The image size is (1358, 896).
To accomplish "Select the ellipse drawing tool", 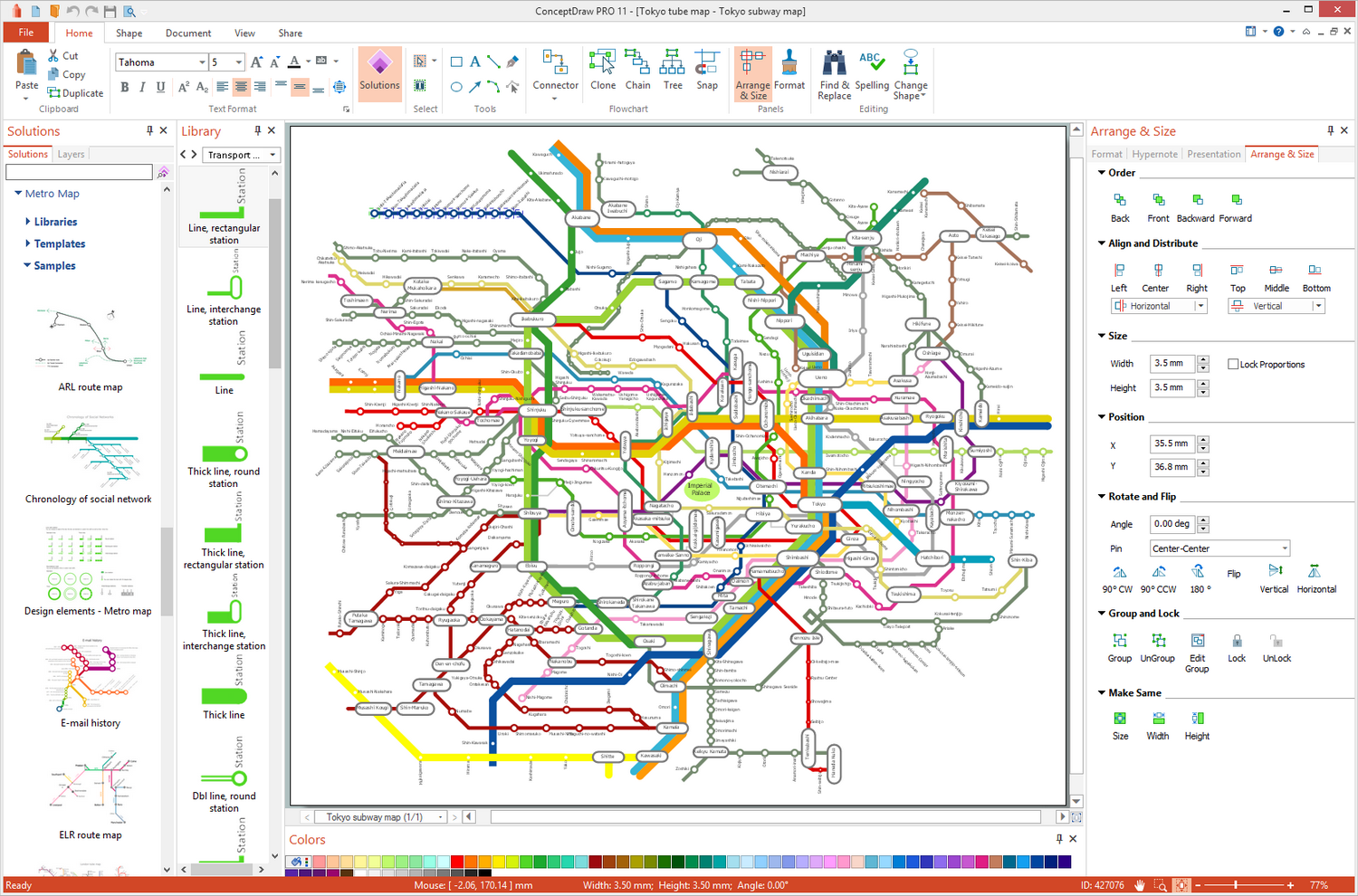I will point(456,87).
